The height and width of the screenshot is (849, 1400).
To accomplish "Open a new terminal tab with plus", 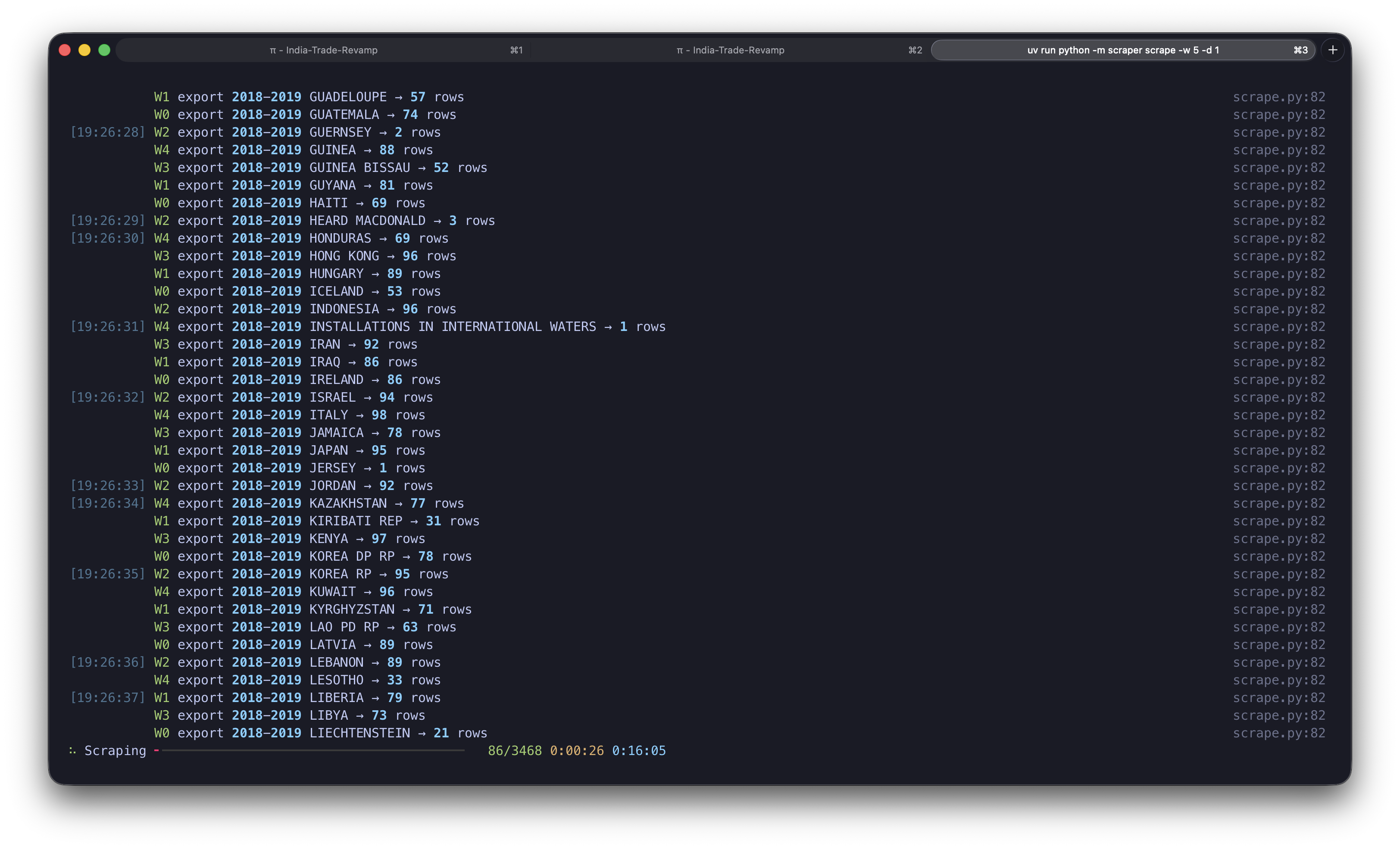I will (1332, 50).
